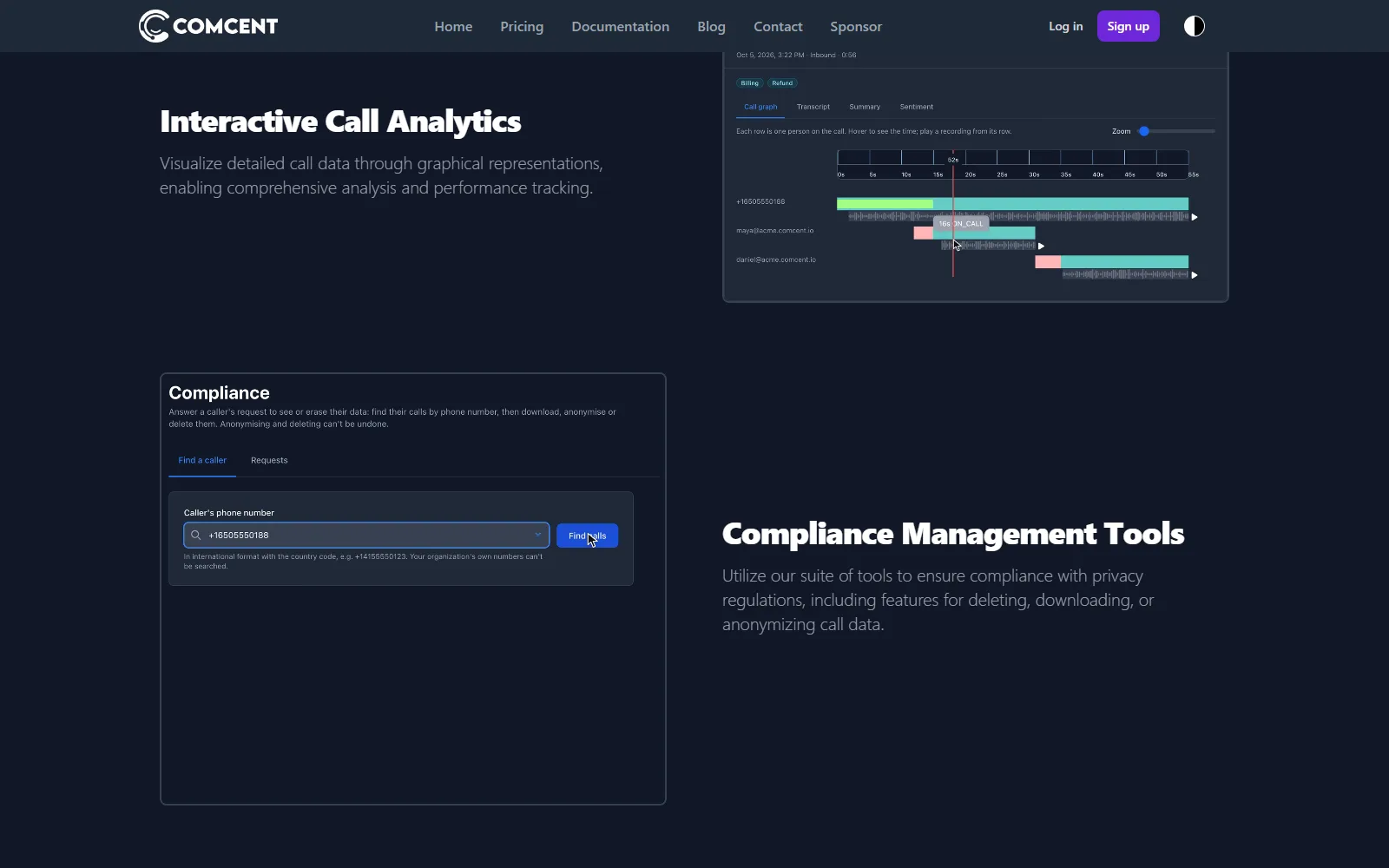Click the teal call bar in daniel's row
The height and width of the screenshot is (868, 1389).
1124,262
